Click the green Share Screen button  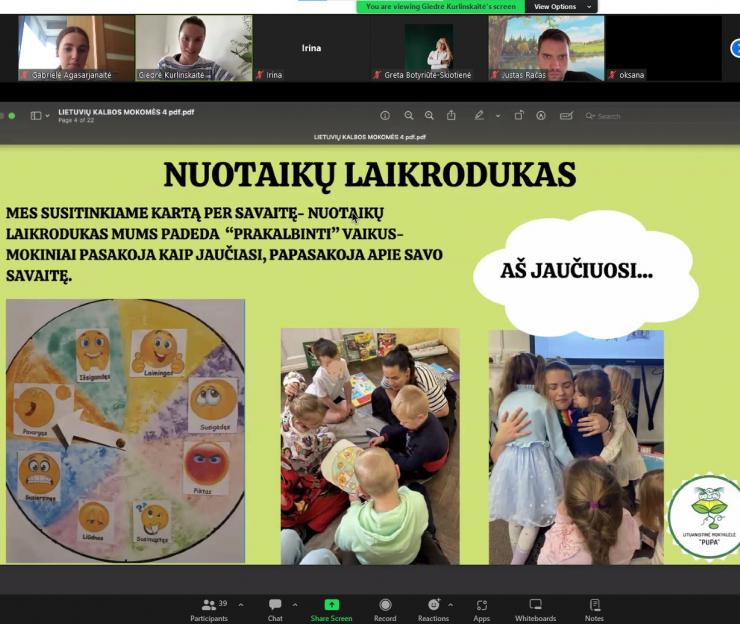tap(331, 610)
